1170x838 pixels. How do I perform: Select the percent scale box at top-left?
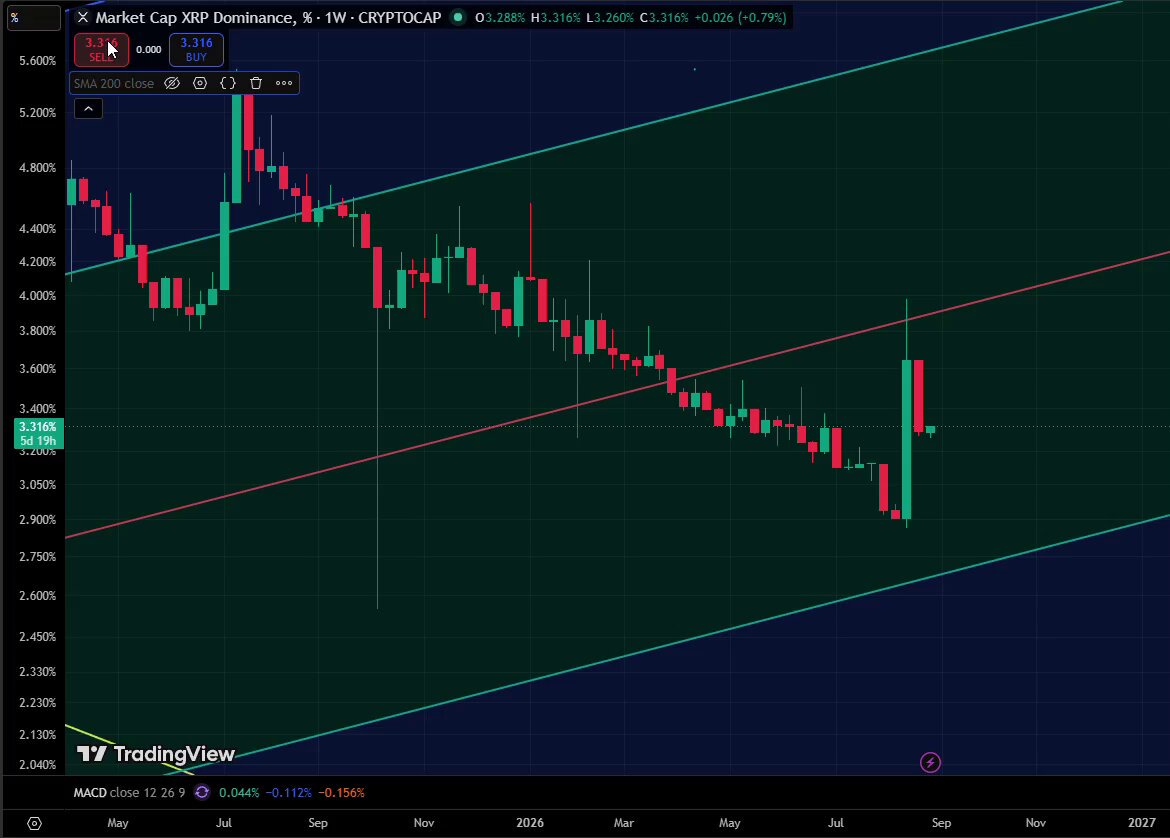(34, 18)
